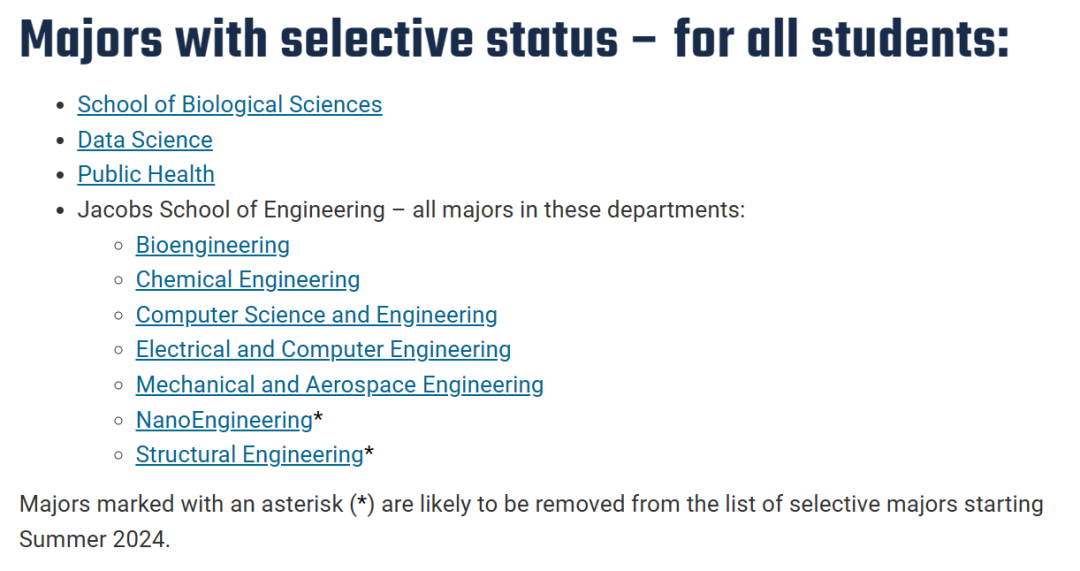Open the Chemical Engineering link
Viewport: 1080px width, 571px height.
248,280
